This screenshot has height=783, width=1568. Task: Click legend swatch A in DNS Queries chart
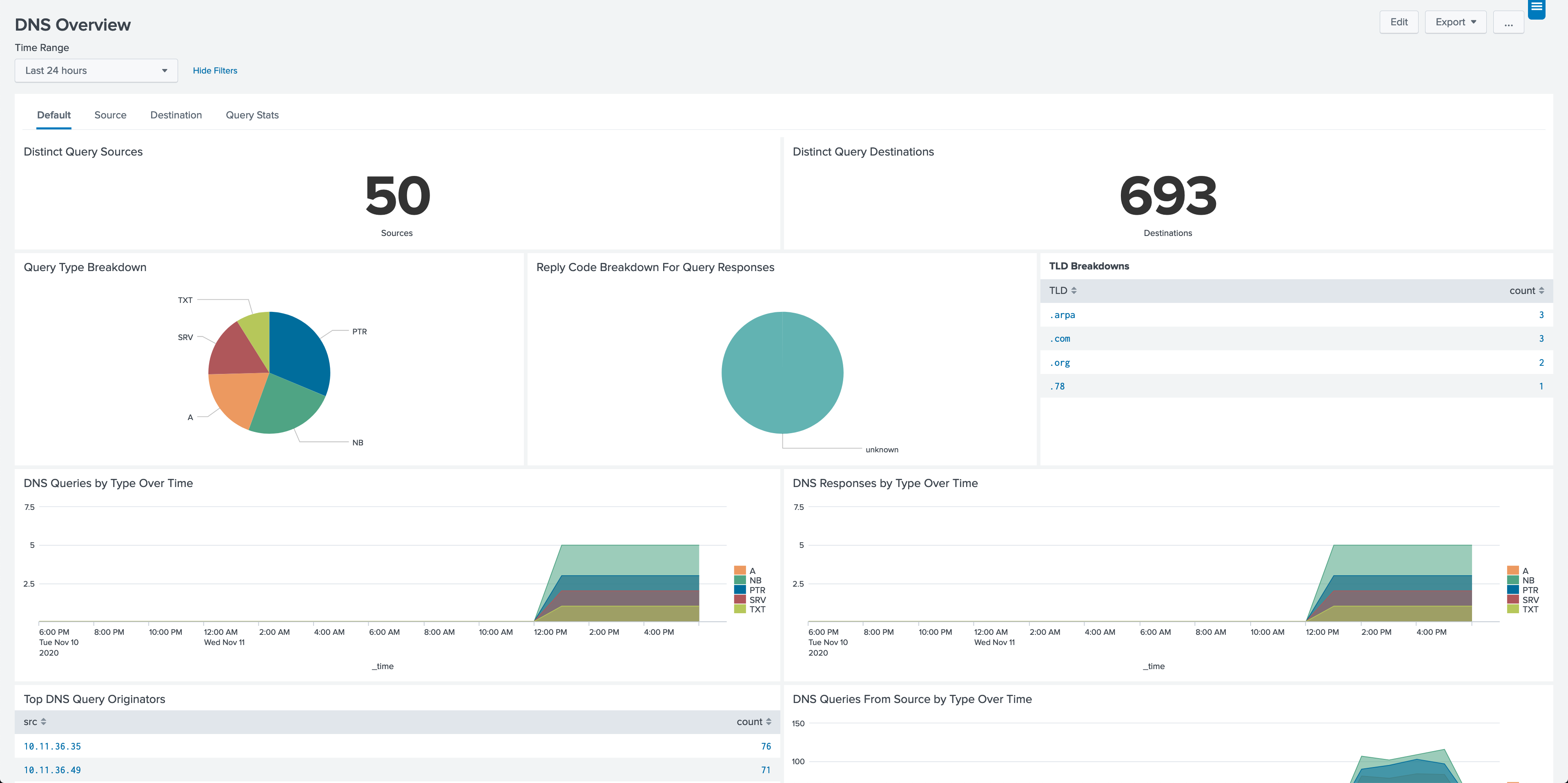pos(739,571)
